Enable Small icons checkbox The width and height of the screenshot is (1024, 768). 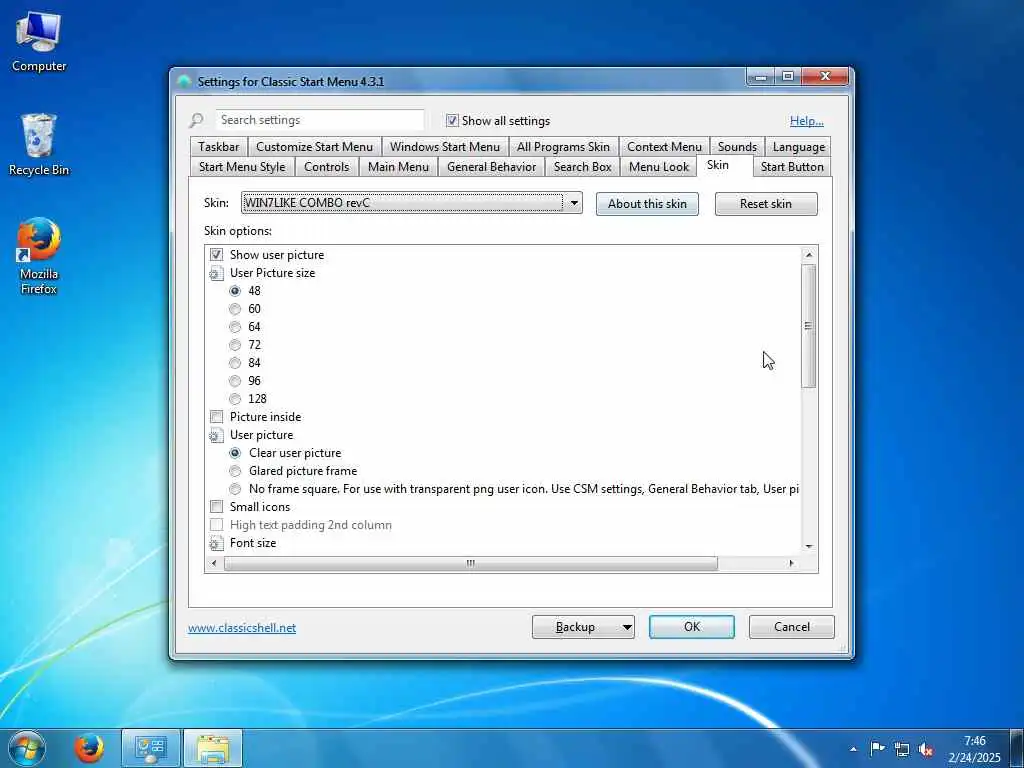(216, 507)
